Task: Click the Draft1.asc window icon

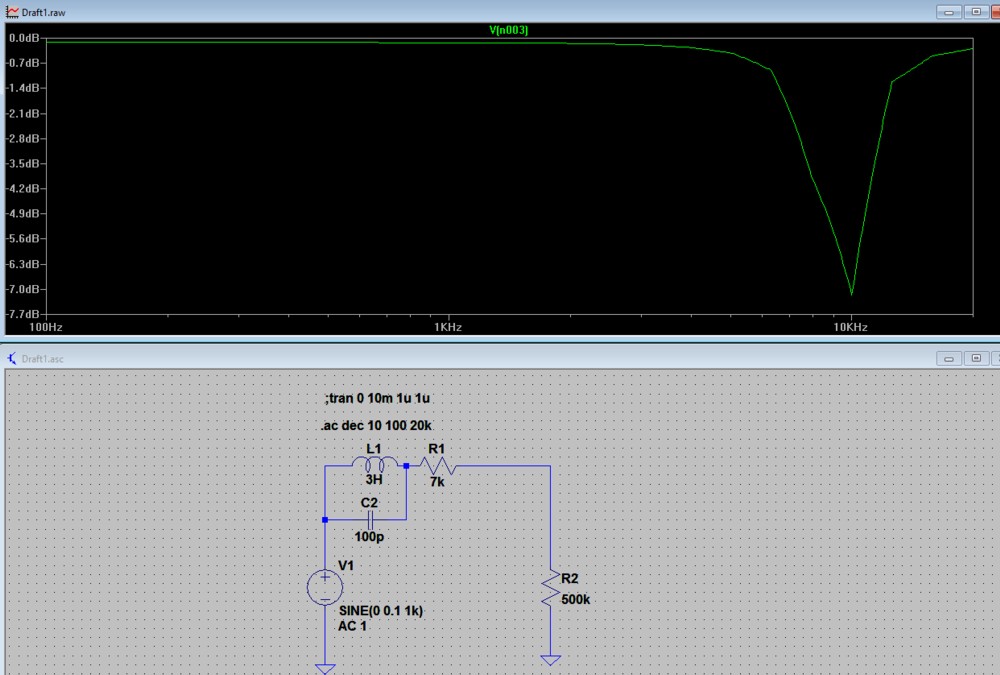Action: 11,358
